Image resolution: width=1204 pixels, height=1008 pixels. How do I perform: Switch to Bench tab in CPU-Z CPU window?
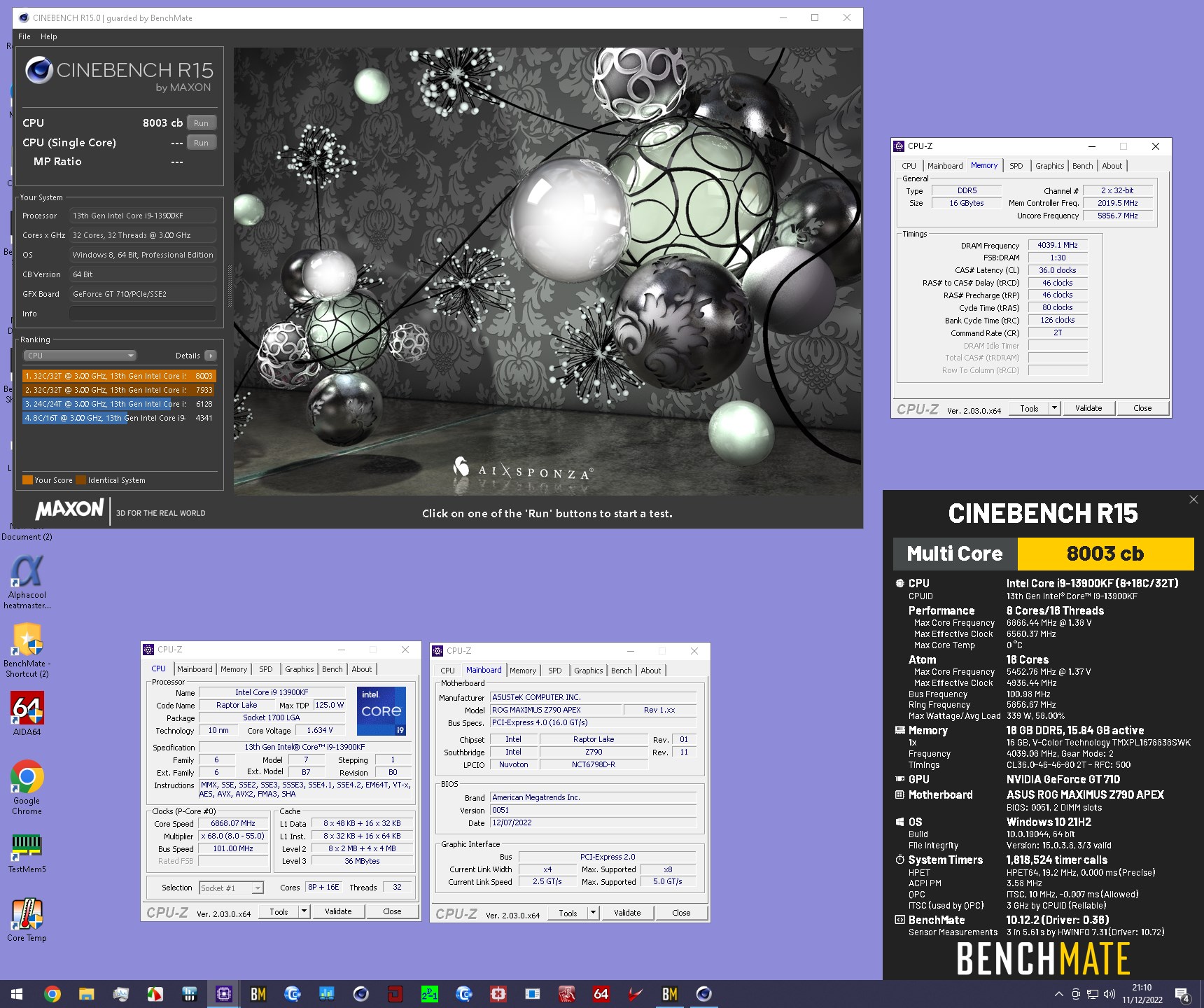332,669
